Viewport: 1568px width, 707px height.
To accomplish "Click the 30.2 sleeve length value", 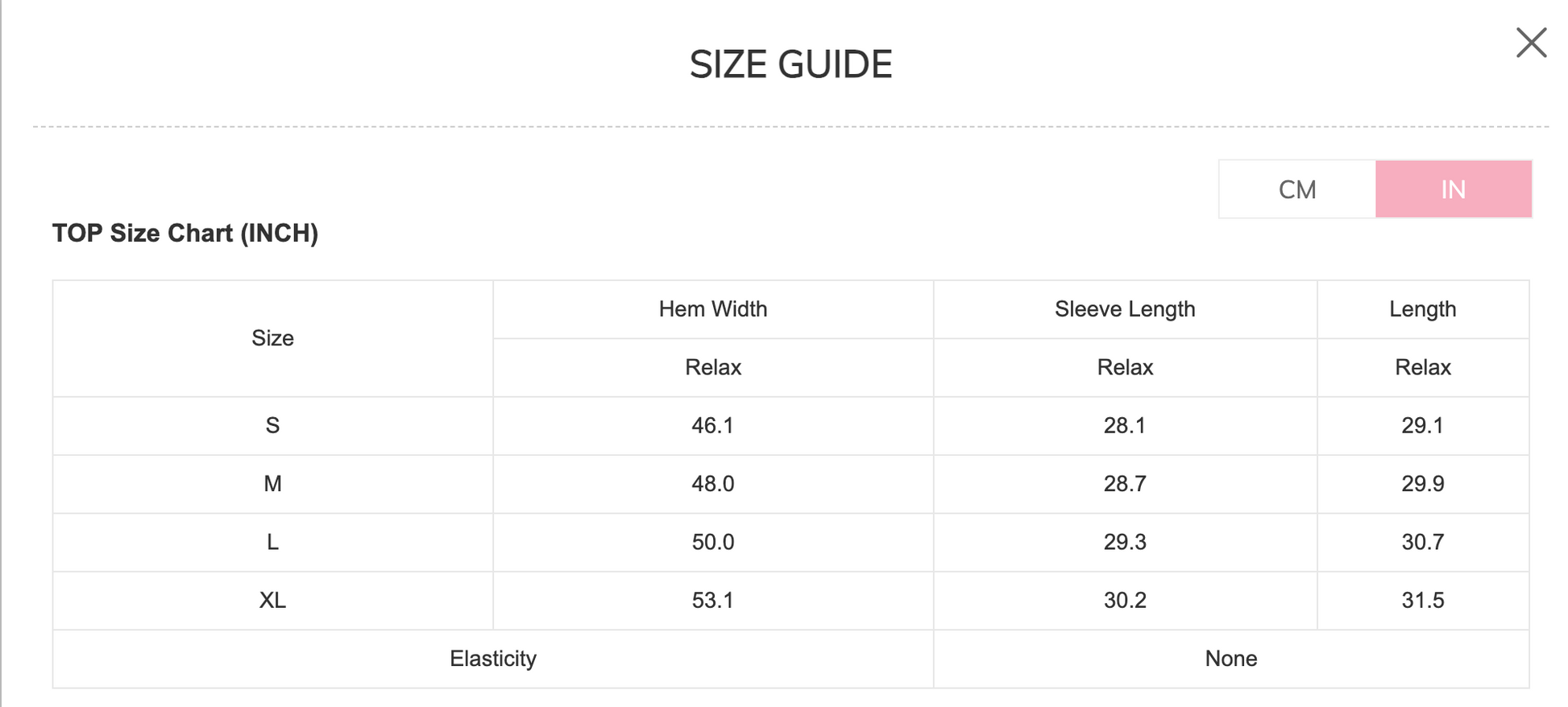I will point(1124,600).
